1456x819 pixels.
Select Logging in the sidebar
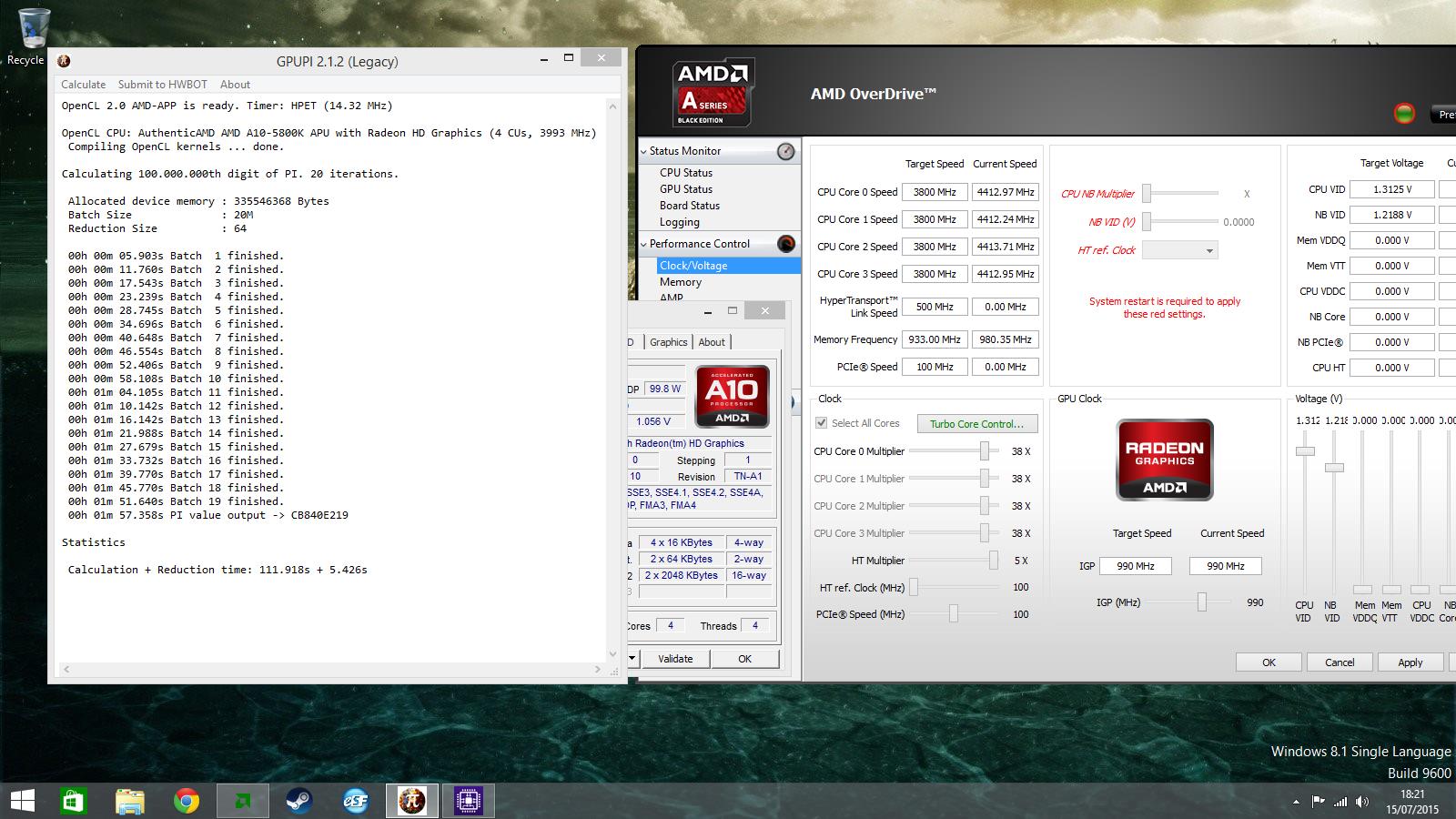click(680, 221)
